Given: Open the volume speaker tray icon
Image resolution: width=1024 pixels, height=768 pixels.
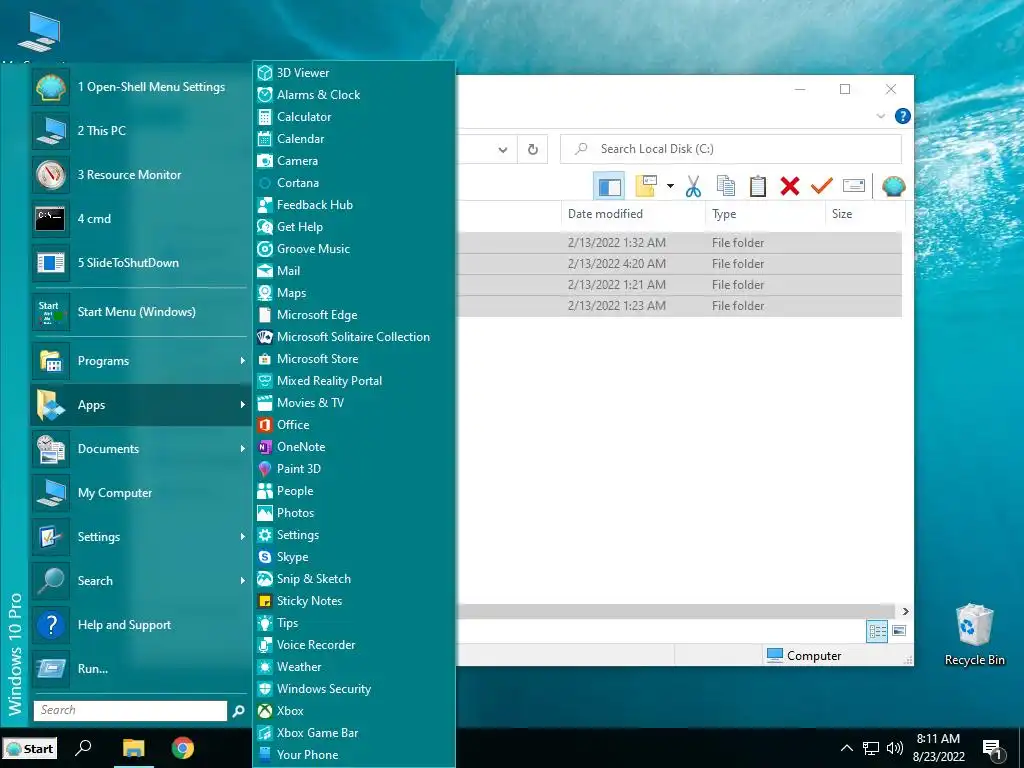Looking at the screenshot, I should point(895,748).
